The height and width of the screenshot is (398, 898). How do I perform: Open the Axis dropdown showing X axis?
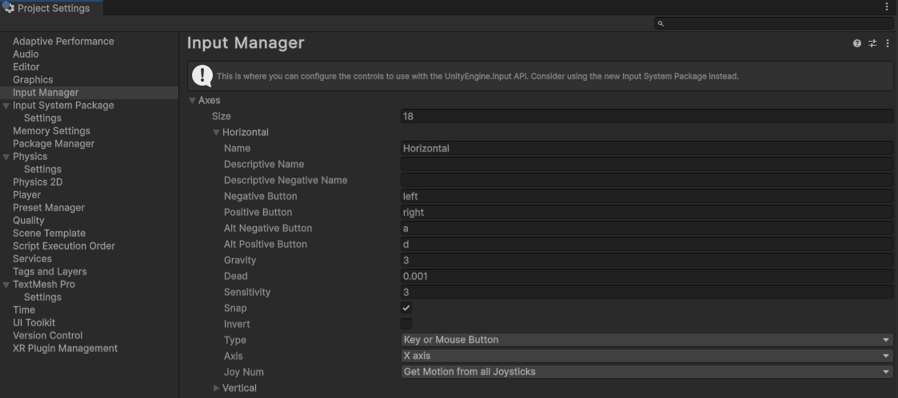click(x=647, y=356)
